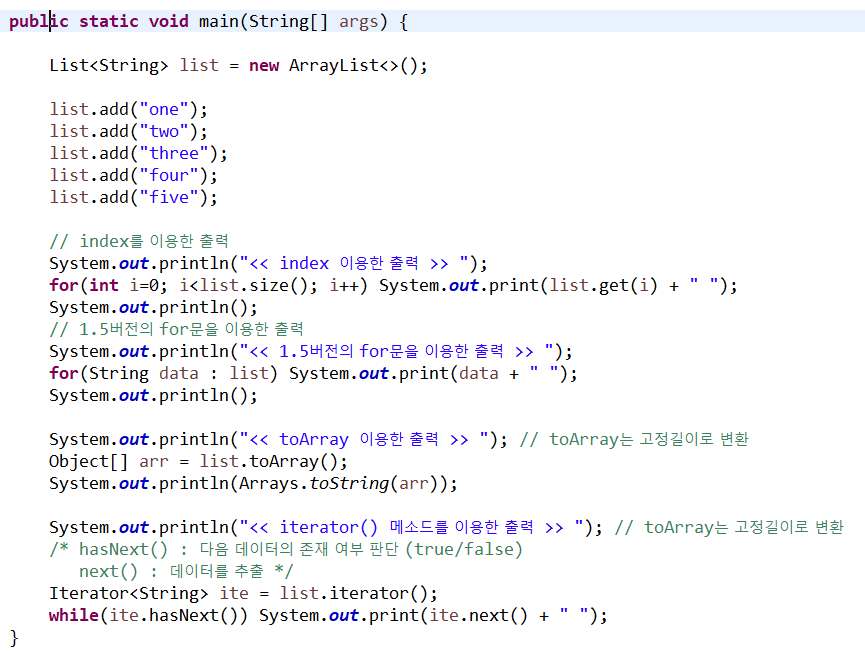Viewport: 865px width, 653px height.
Task: Click the Object[] arr = list.toArray() line
Action: pyautogui.click(x=199, y=461)
